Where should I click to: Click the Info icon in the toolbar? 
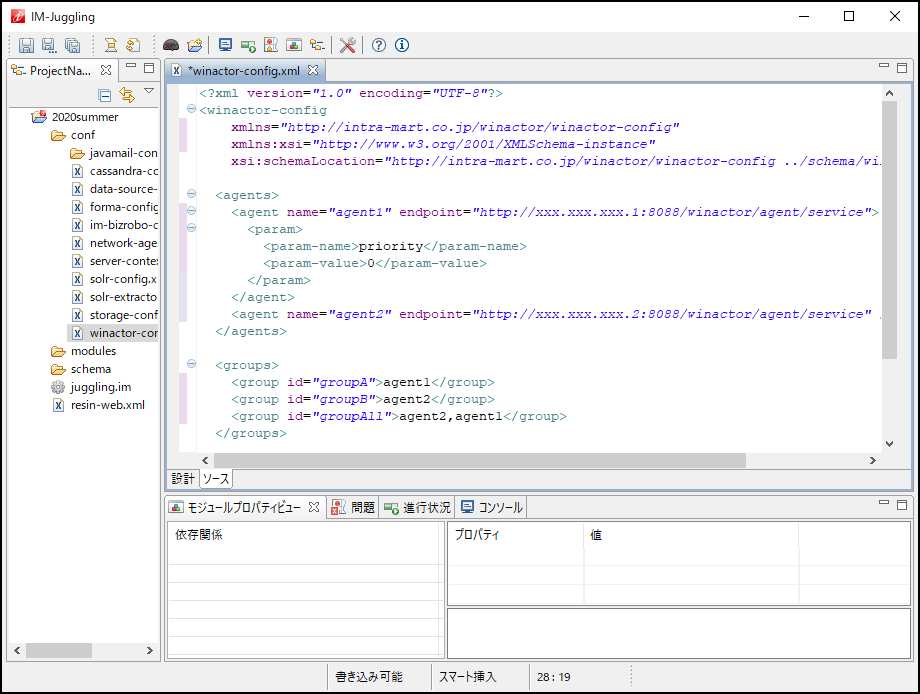[x=401, y=45]
